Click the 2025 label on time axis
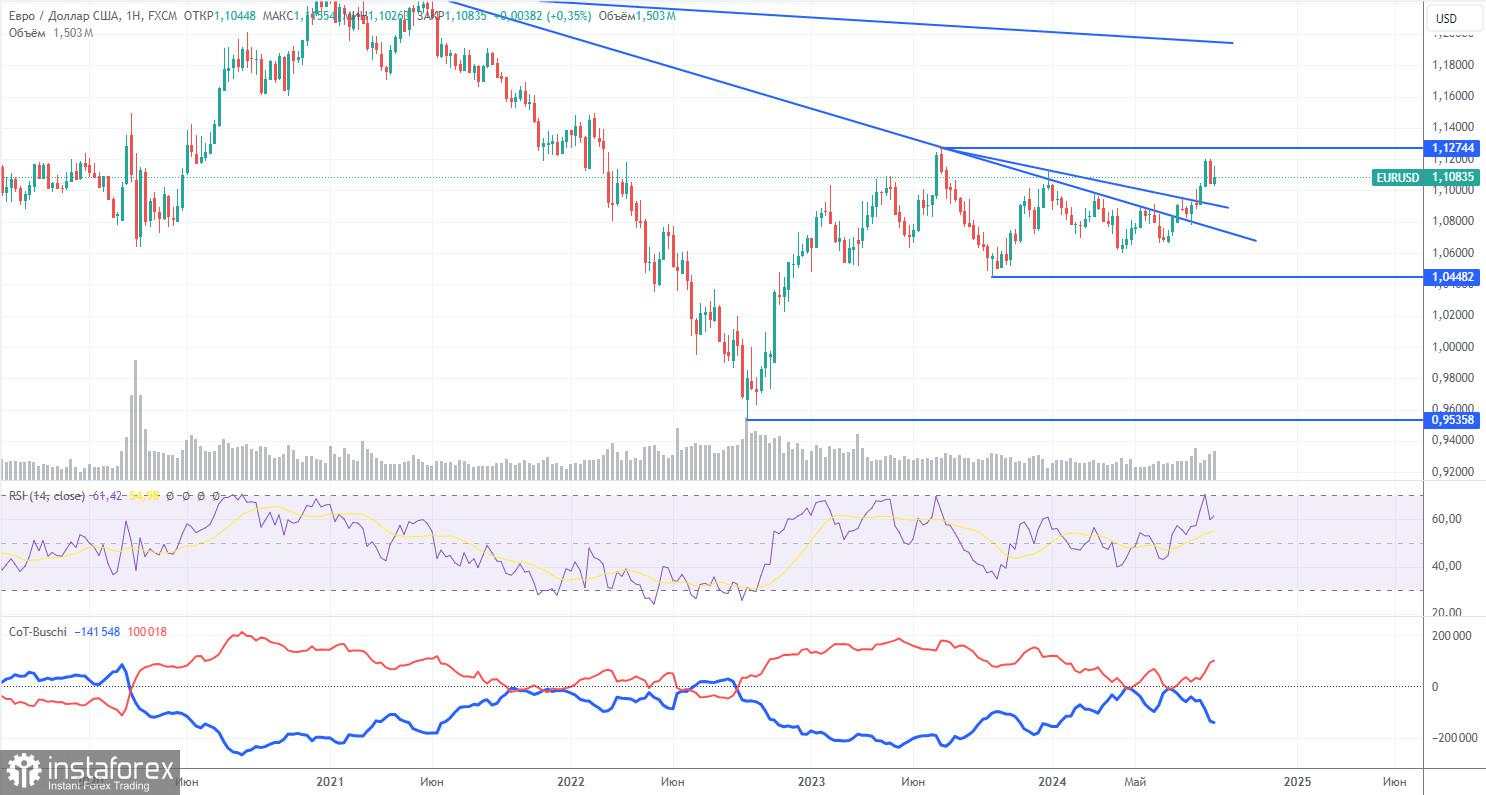 click(x=1296, y=780)
